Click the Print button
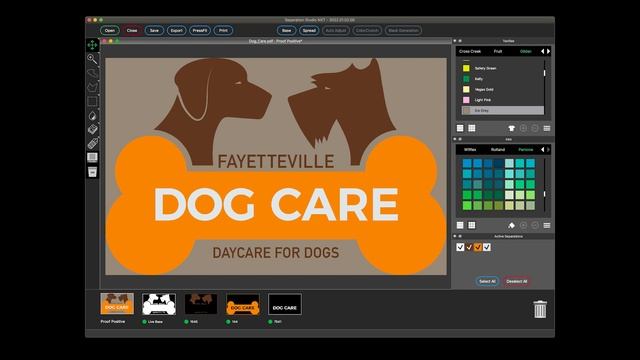 click(x=223, y=30)
